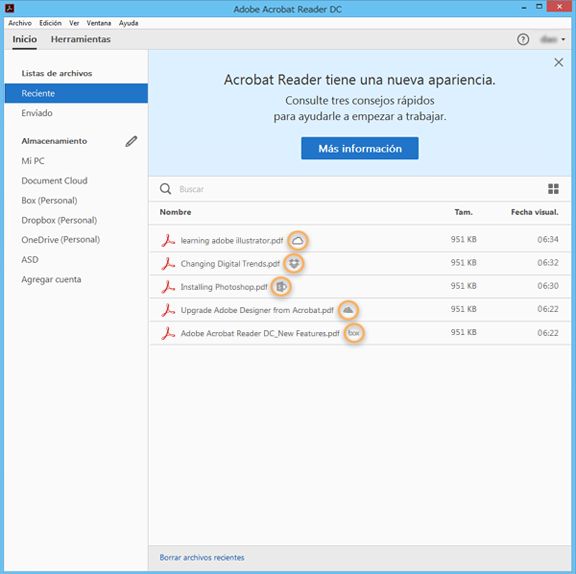This screenshot has height=574, width=576.
Task: Click Box icon next to Adobe Acrobat Reader DC_New Features.pdf
Action: 354,333
